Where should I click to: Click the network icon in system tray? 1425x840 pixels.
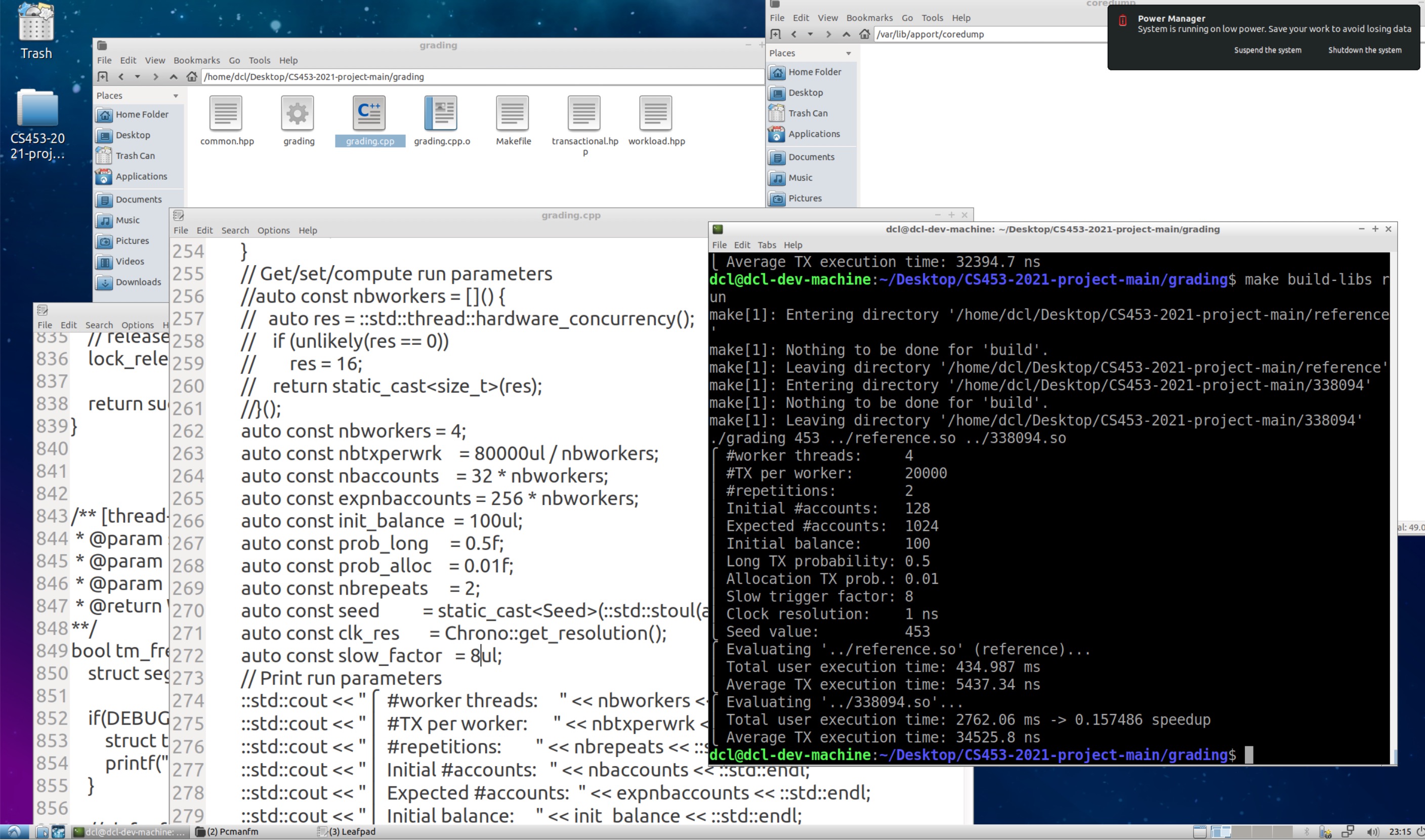pos(1348,831)
